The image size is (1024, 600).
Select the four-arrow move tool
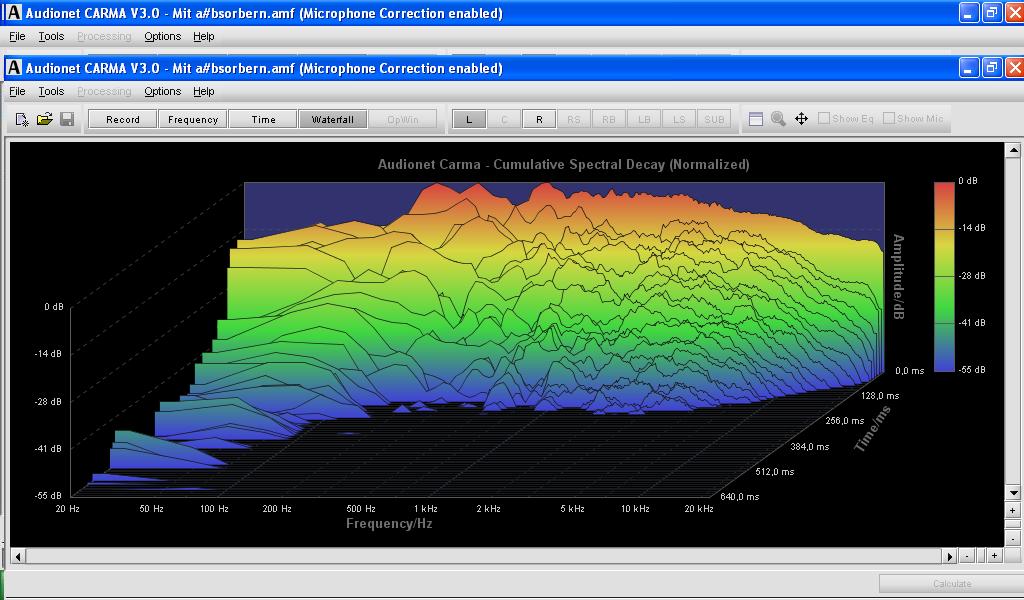point(801,119)
